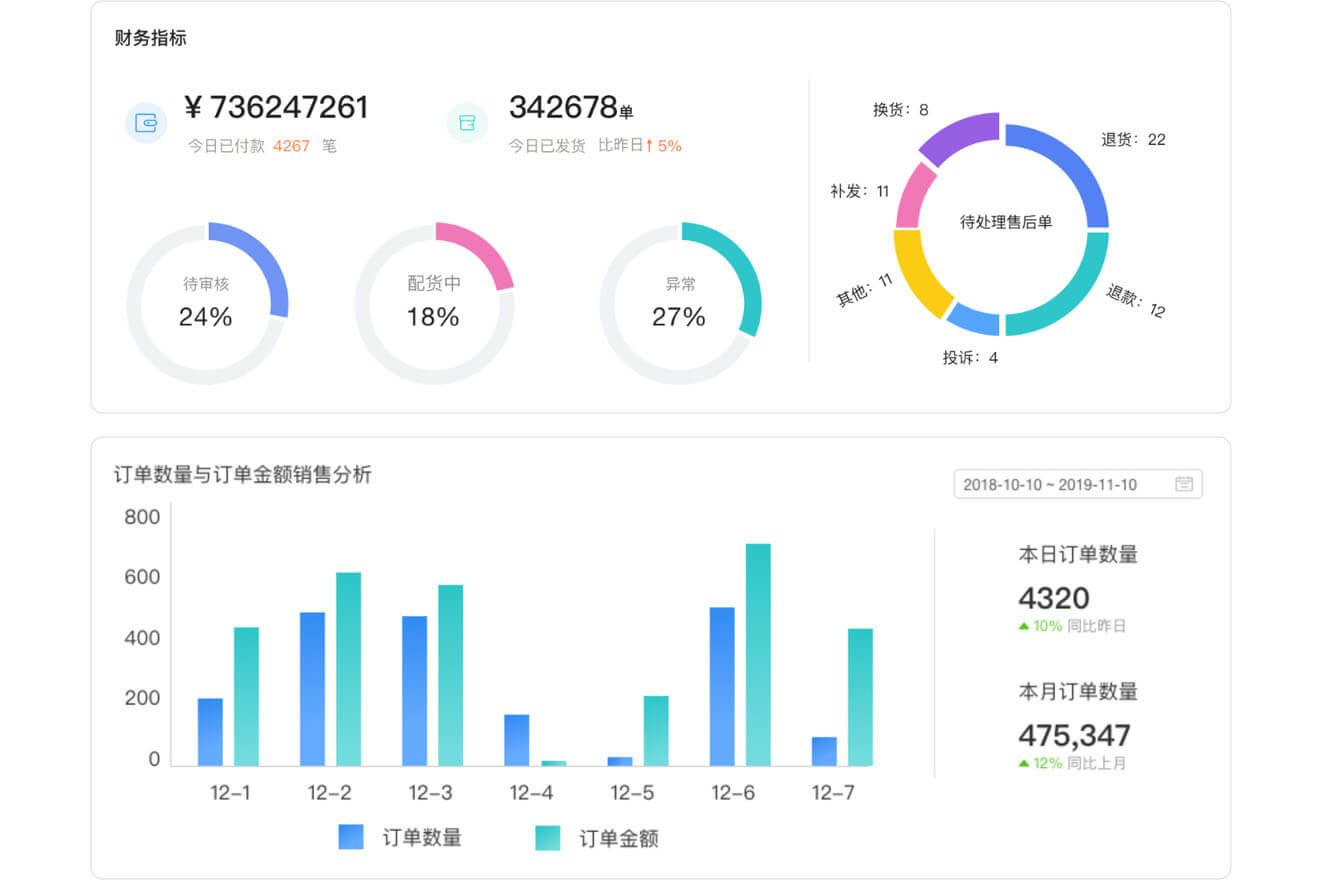Toggle 订单金额 legend series
Viewport: 1320px width, 880px height.
(597, 838)
